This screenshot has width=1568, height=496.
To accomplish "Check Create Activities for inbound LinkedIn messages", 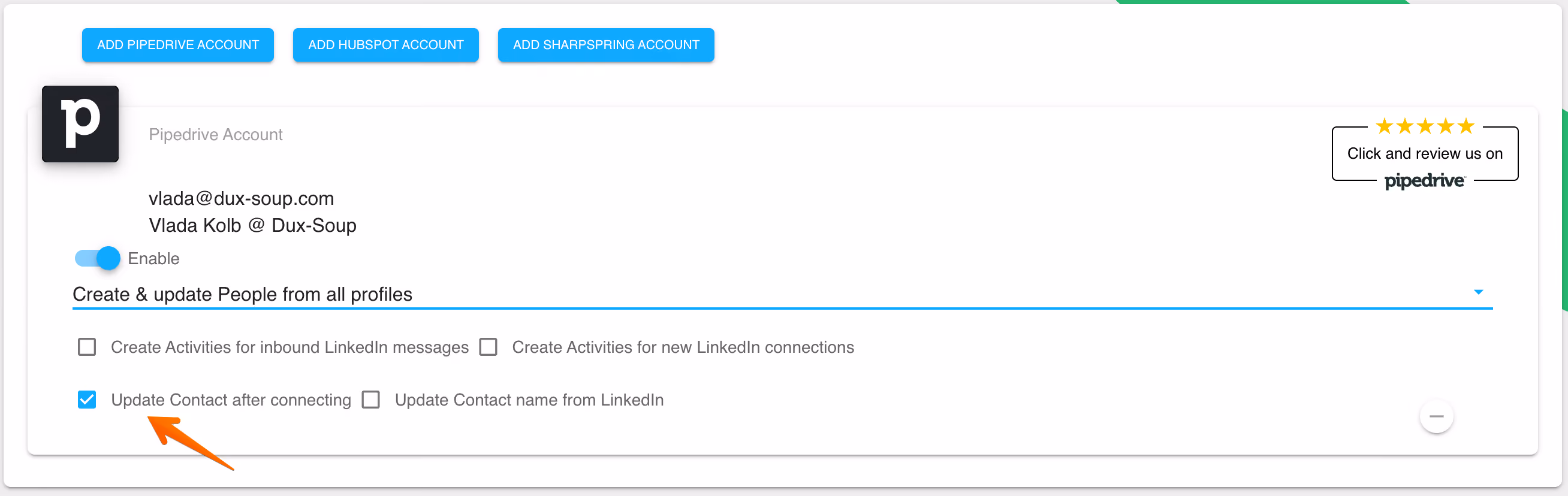I will (87, 347).
